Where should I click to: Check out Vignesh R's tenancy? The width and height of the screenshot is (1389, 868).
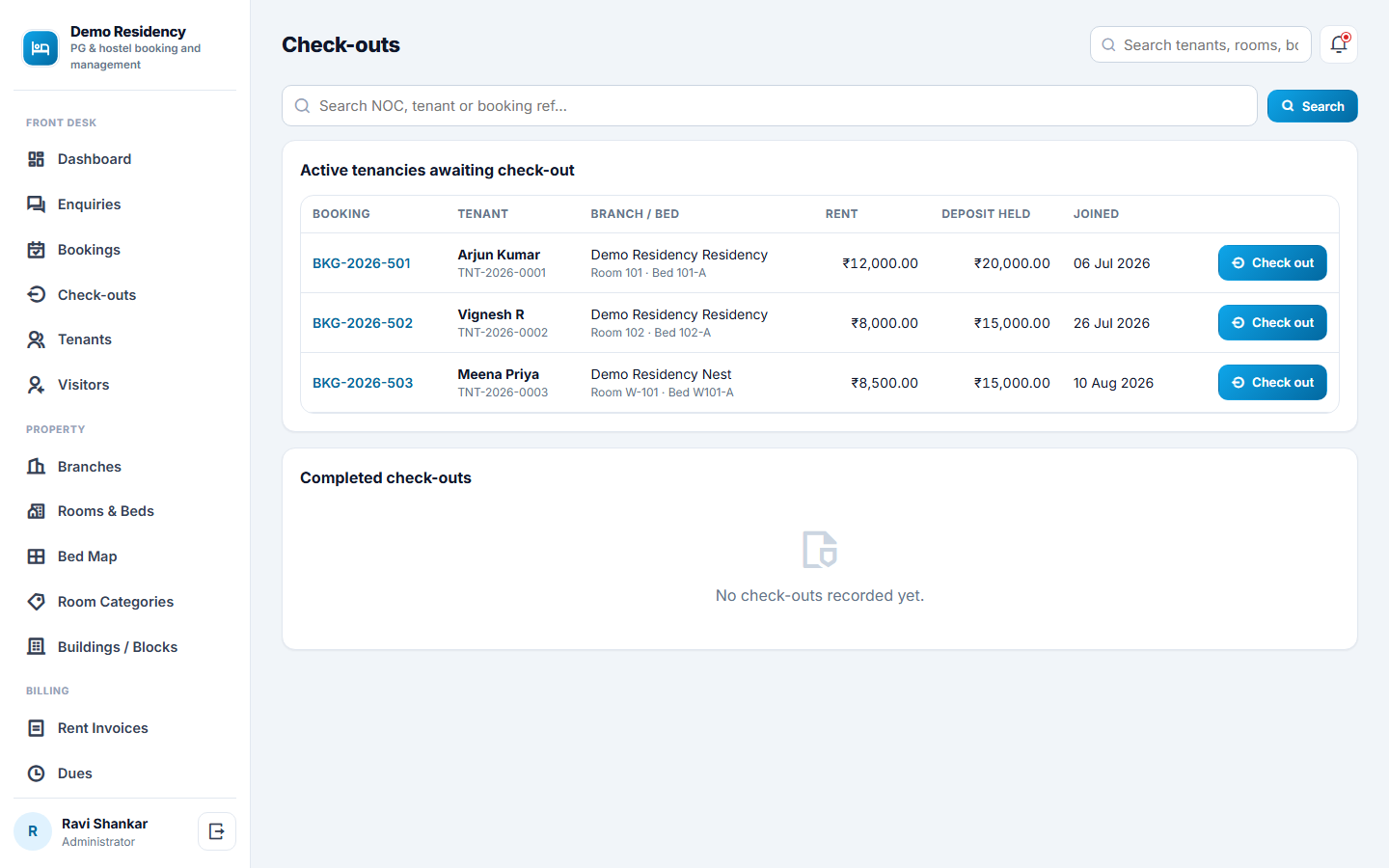click(x=1272, y=323)
